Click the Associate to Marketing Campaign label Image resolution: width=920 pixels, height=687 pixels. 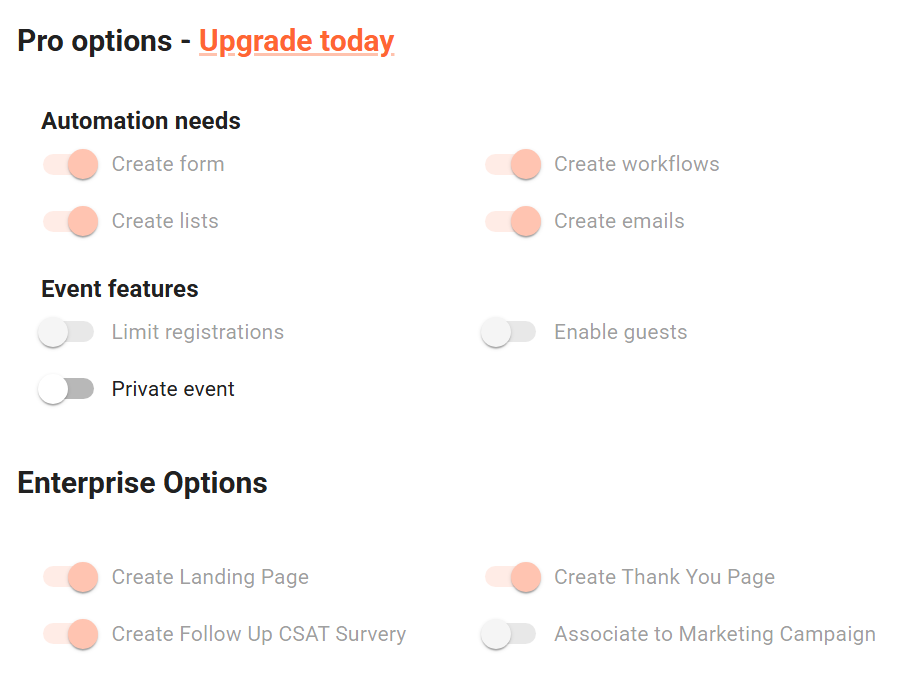pos(715,634)
